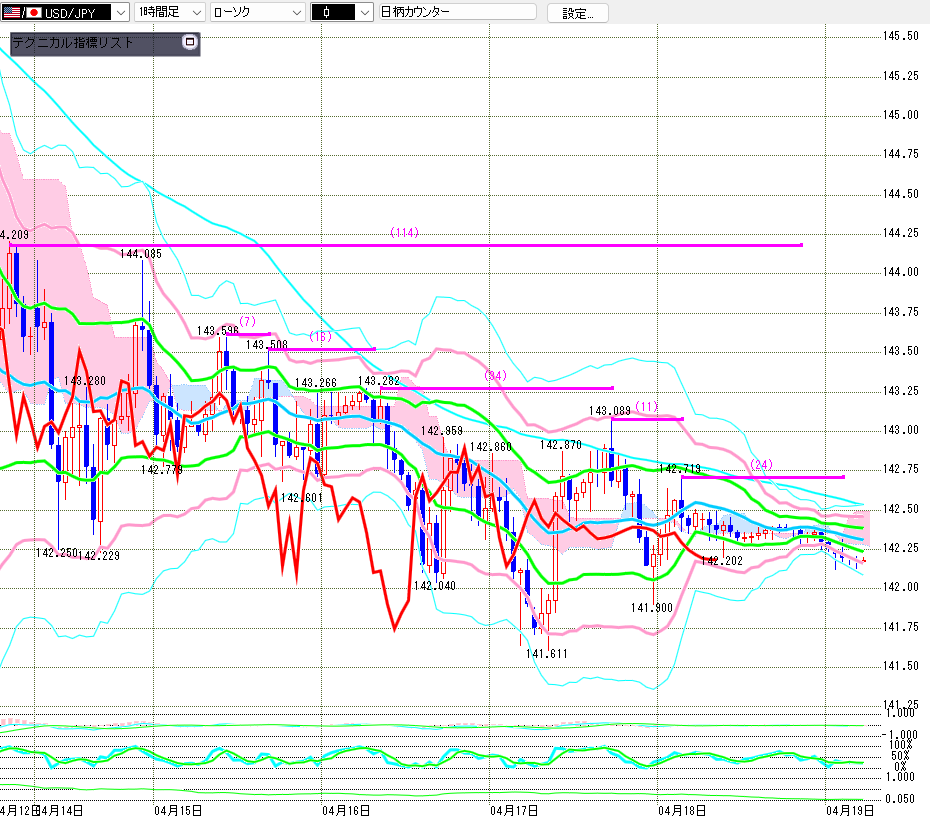
Task: Click the (24) day counter label
Action: click(x=762, y=464)
